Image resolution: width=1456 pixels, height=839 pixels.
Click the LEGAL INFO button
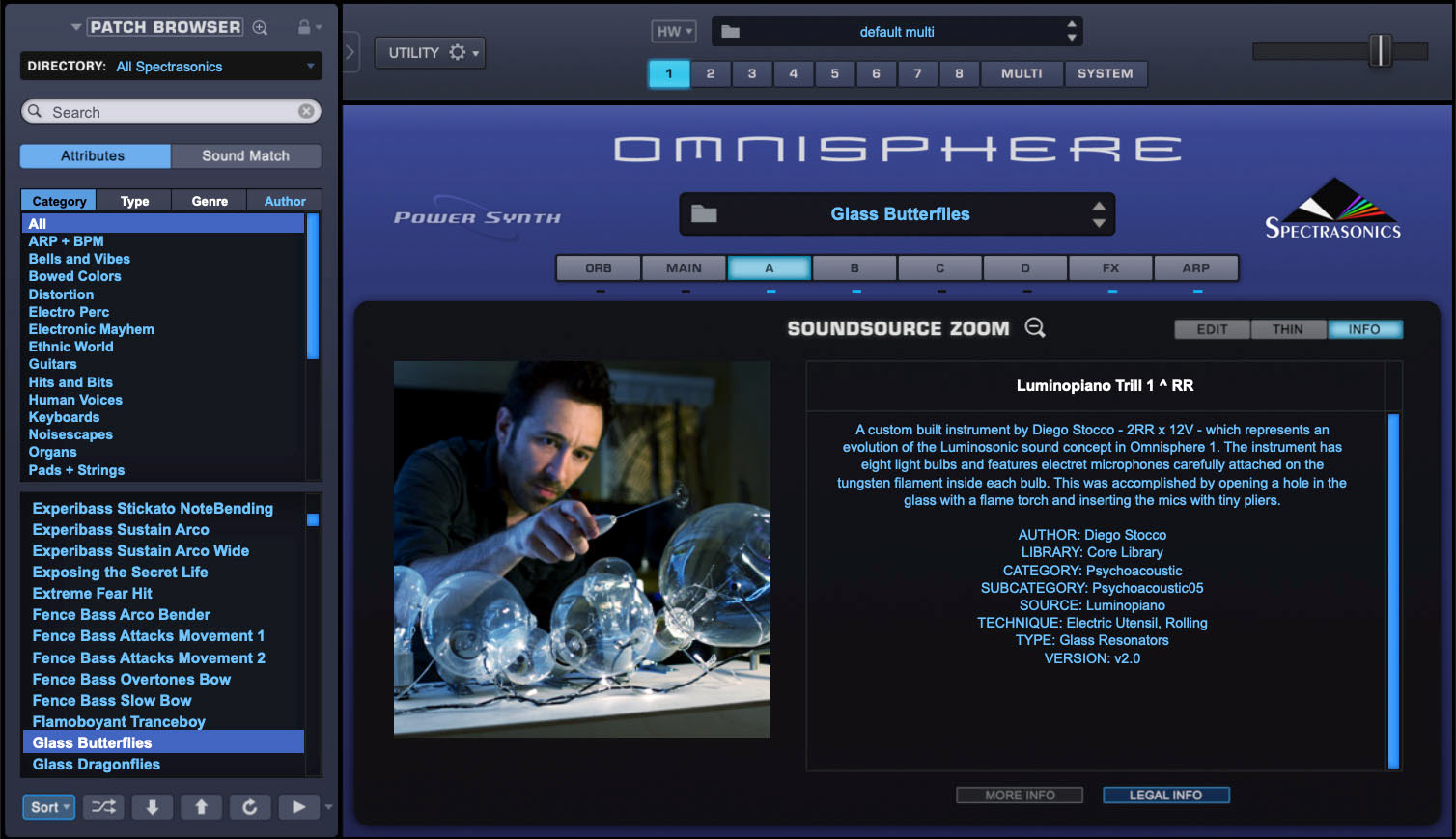(1165, 795)
